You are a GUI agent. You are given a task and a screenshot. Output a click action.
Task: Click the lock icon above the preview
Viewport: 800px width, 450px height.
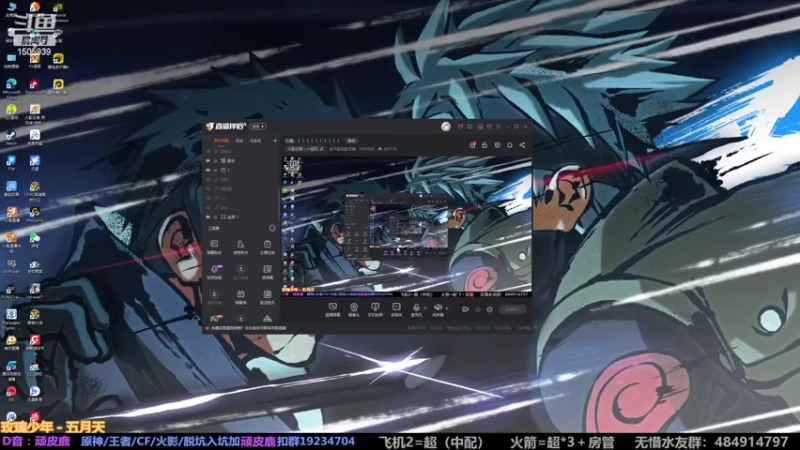coord(485,145)
